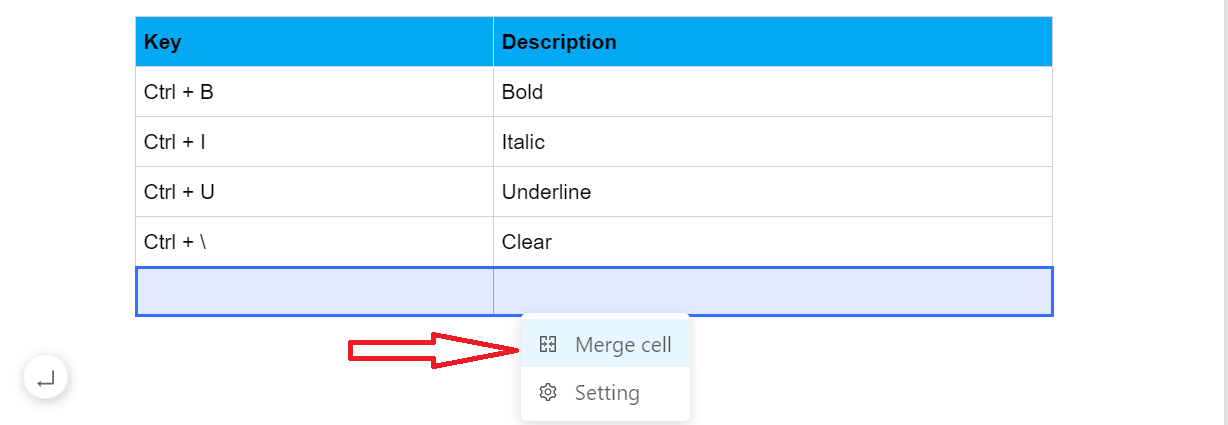Select the Ctrl + U cell
The height and width of the screenshot is (425, 1228).
(315, 192)
